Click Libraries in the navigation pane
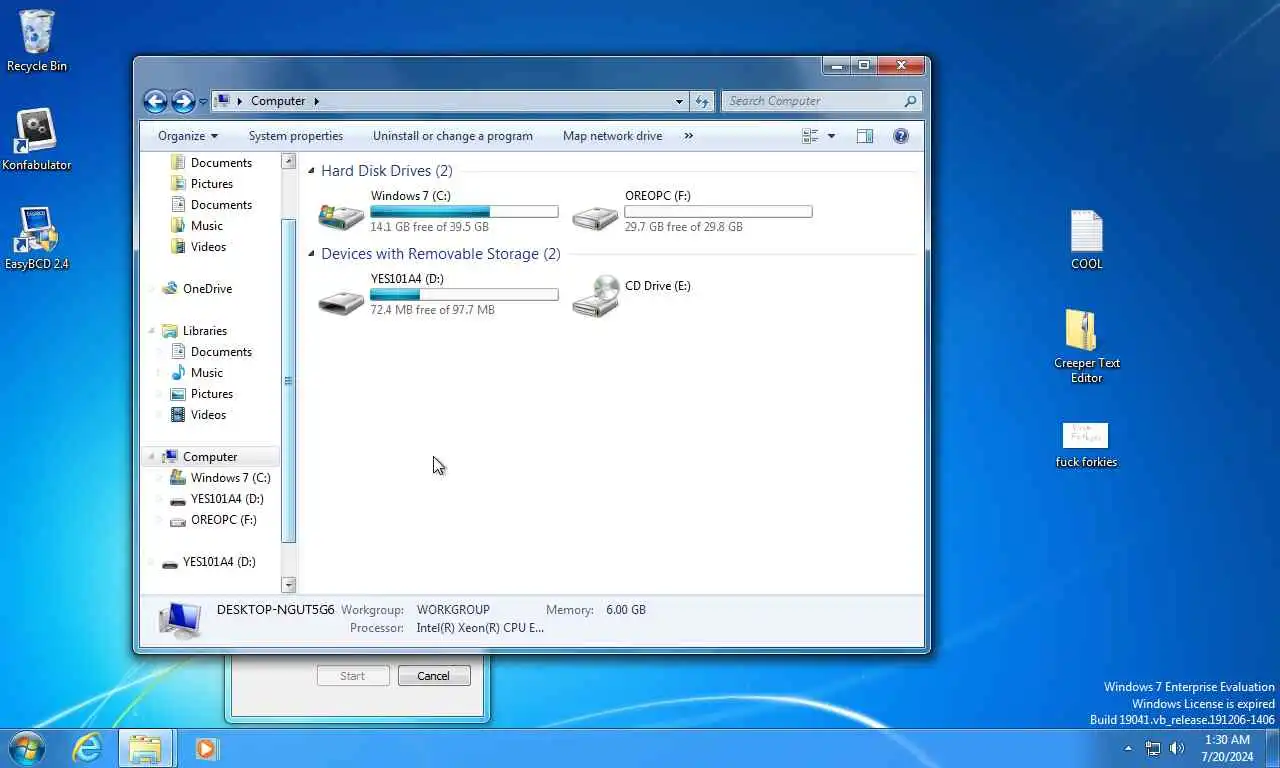This screenshot has width=1280, height=768. (x=204, y=331)
